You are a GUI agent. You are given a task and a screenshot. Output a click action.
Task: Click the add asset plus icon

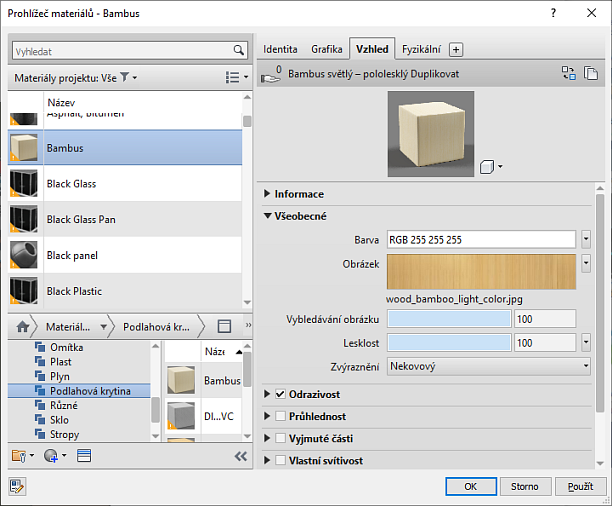click(x=456, y=48)
